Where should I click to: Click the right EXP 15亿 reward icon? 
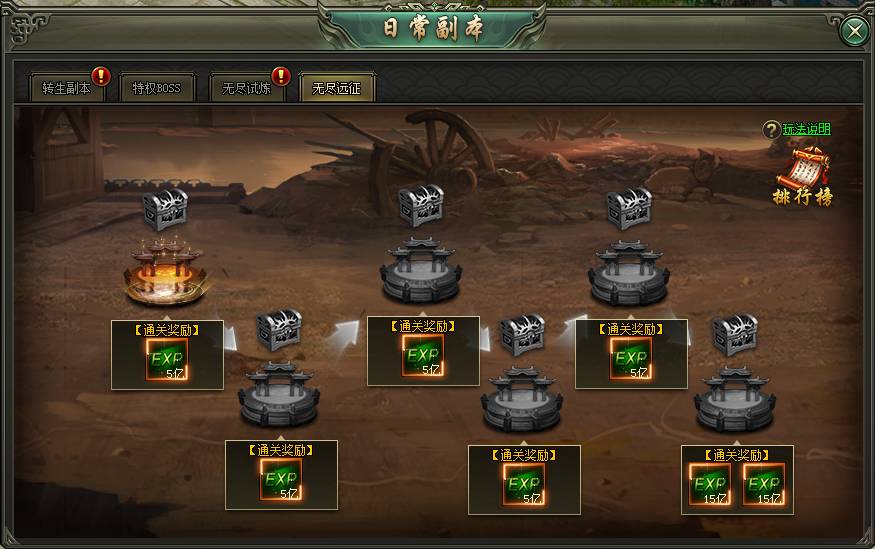coord(764,484)
